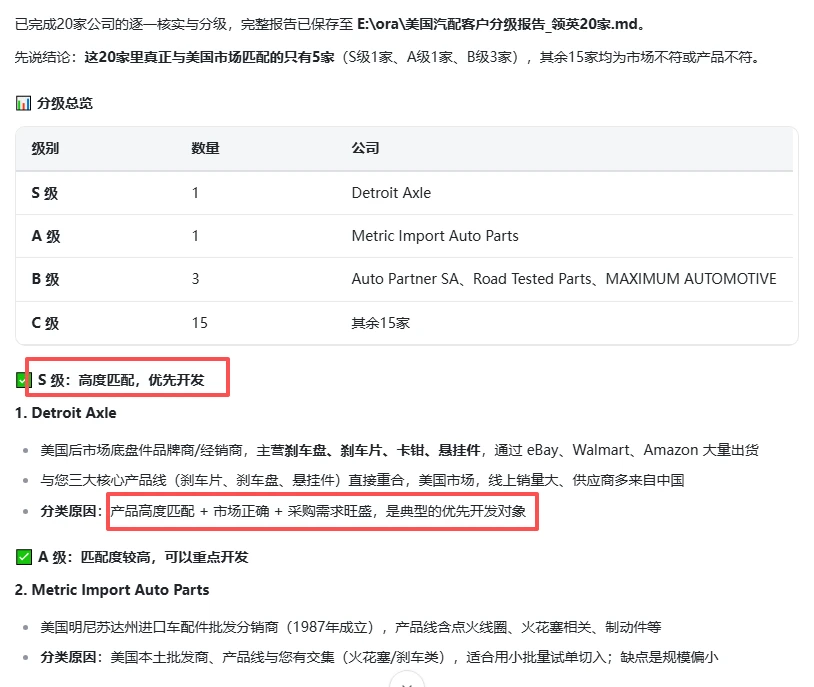Click the heading 2. Metric Import Auto Parts
Viewport: 814px width, 687px height.
(112, 590)
